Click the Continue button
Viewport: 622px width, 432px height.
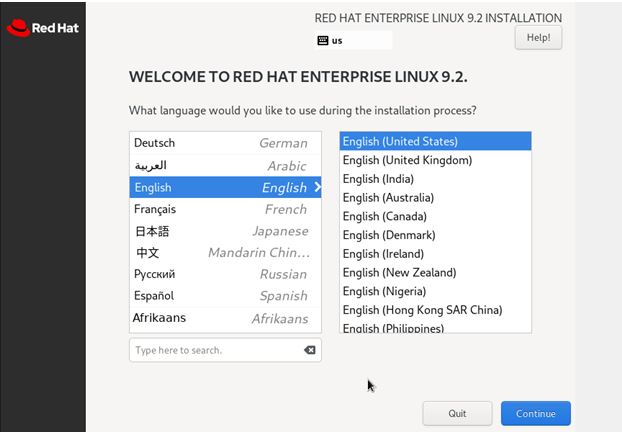coord(536,413)
